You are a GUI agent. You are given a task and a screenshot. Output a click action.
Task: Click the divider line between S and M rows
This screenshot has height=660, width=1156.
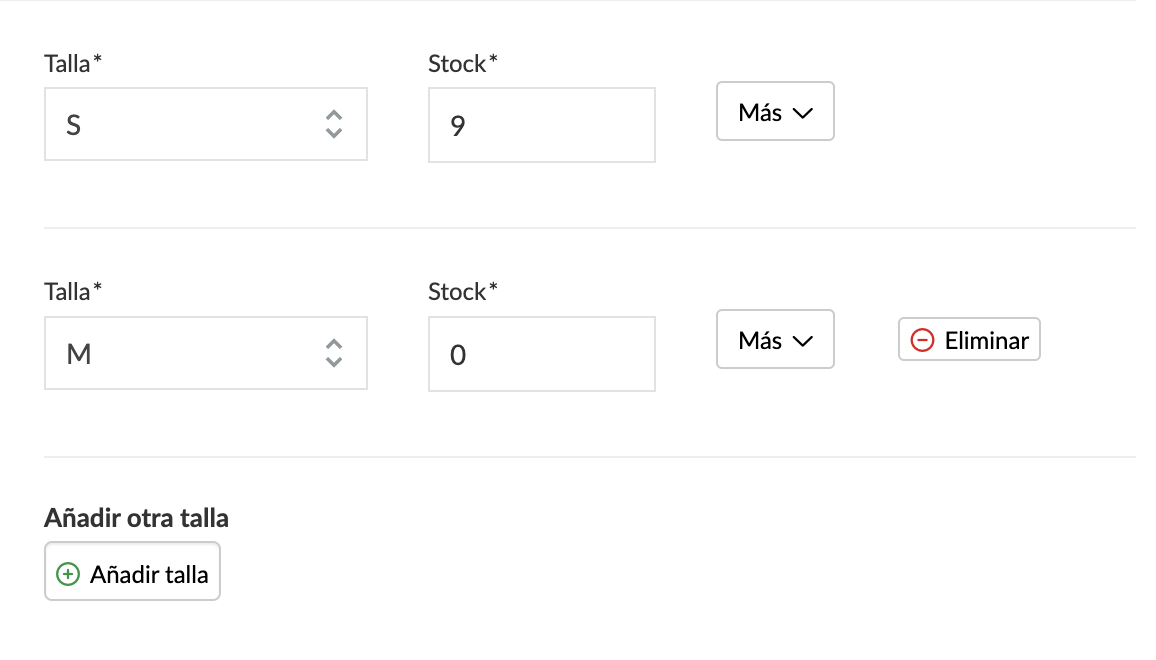tap(590, 228)
